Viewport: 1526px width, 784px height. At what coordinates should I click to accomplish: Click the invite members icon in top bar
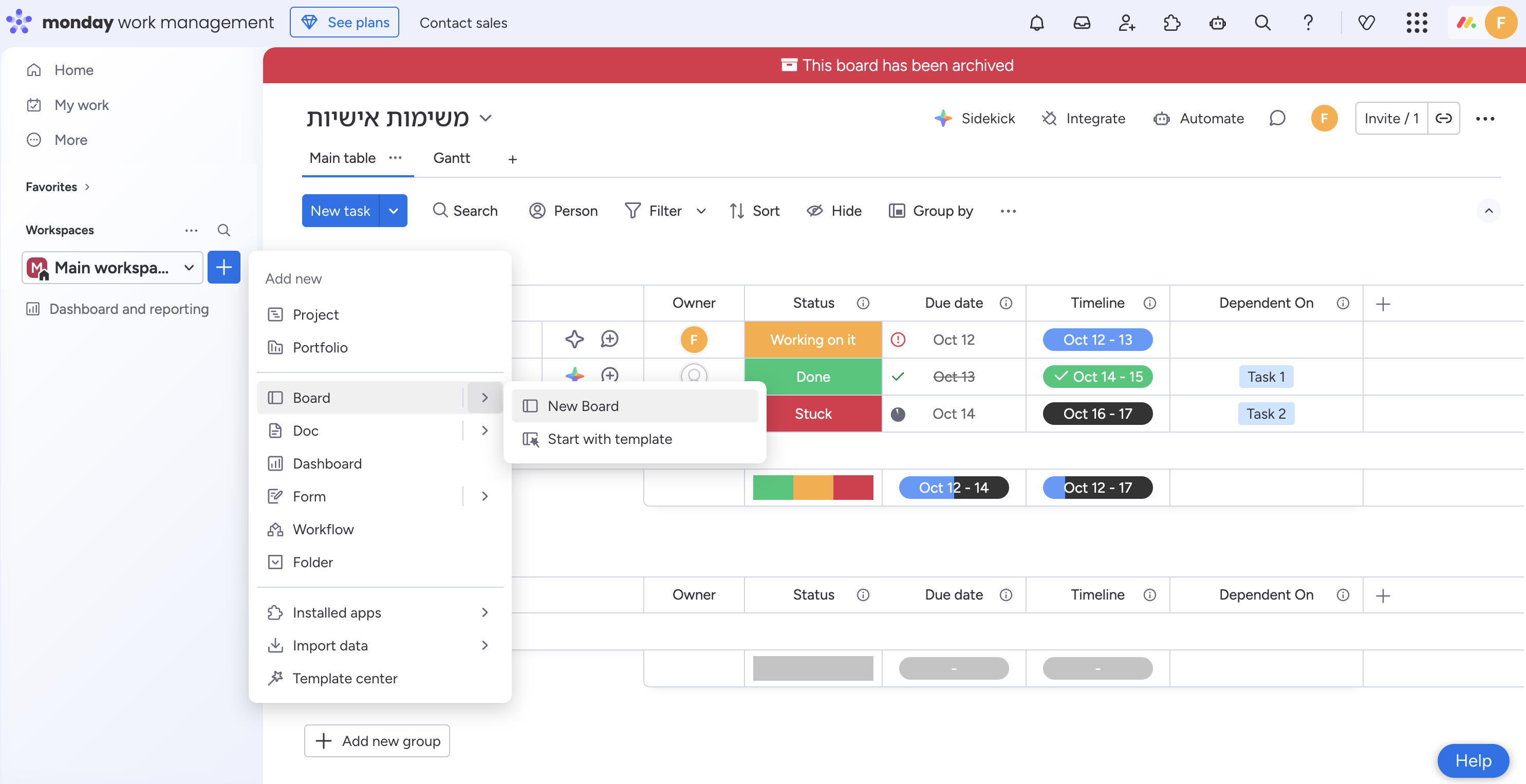(x=1127, y=23)
